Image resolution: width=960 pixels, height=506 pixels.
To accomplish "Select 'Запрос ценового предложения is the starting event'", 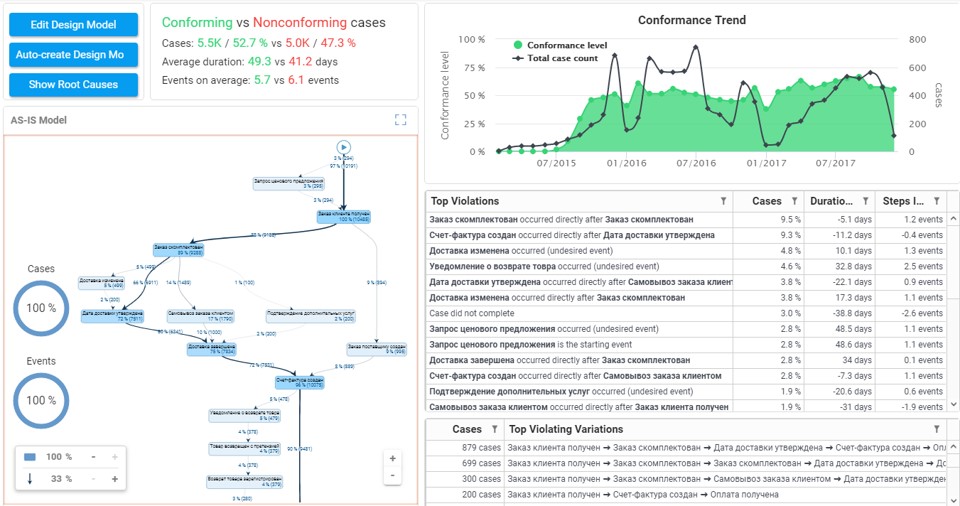I will tap(686, 344).
